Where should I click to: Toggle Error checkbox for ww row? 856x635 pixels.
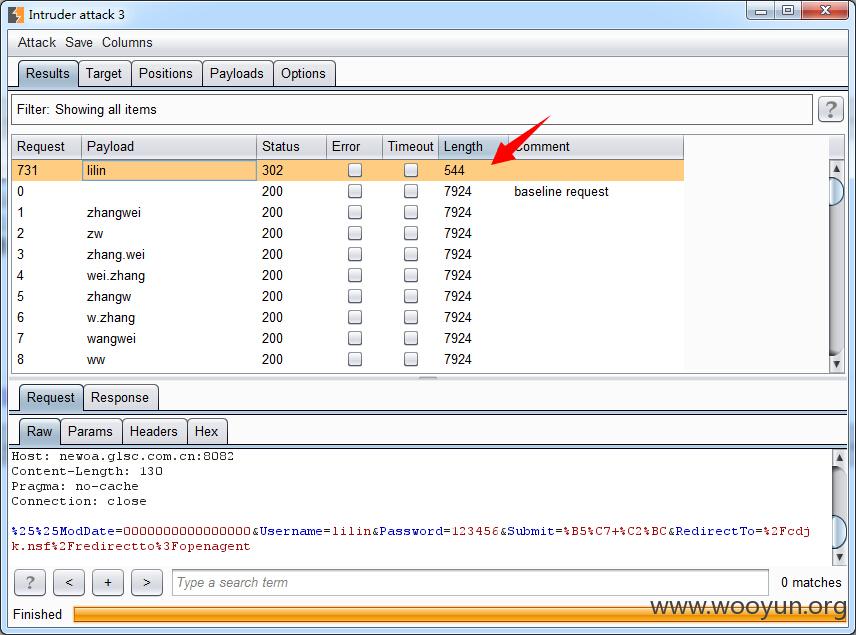pyautogui.click(x=355, y=359)
